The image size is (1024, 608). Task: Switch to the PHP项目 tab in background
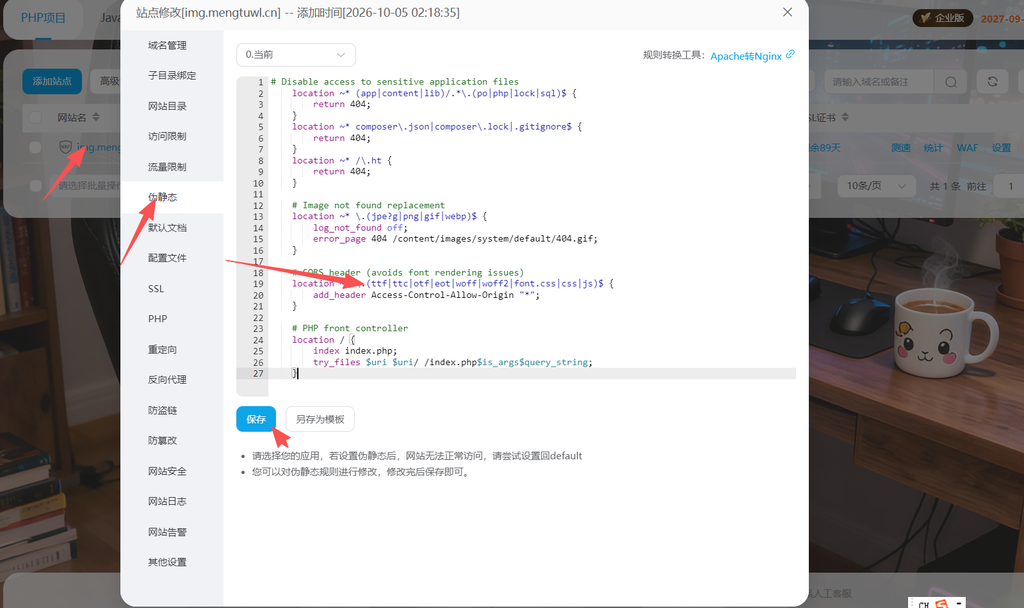(x=43, y=18)
